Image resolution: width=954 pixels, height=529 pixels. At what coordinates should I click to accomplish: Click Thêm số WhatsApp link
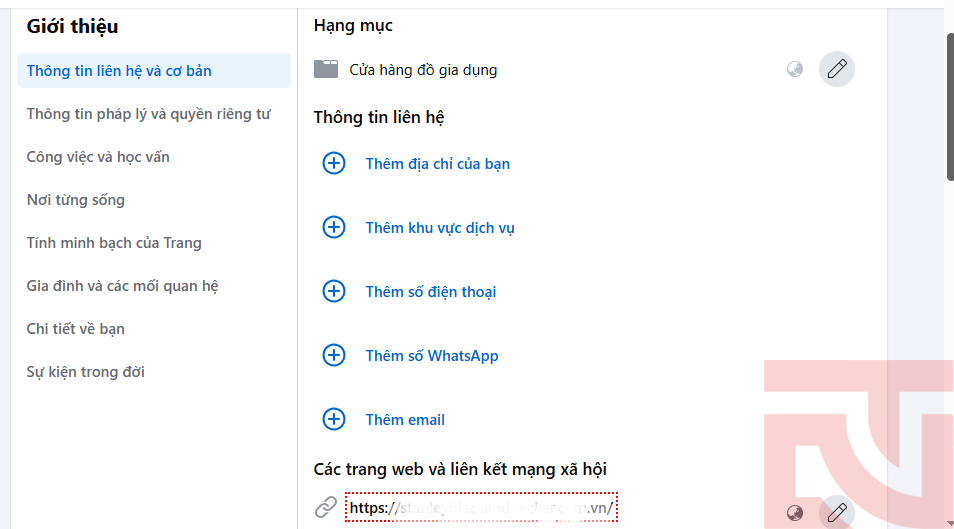[x=432, y=356]
